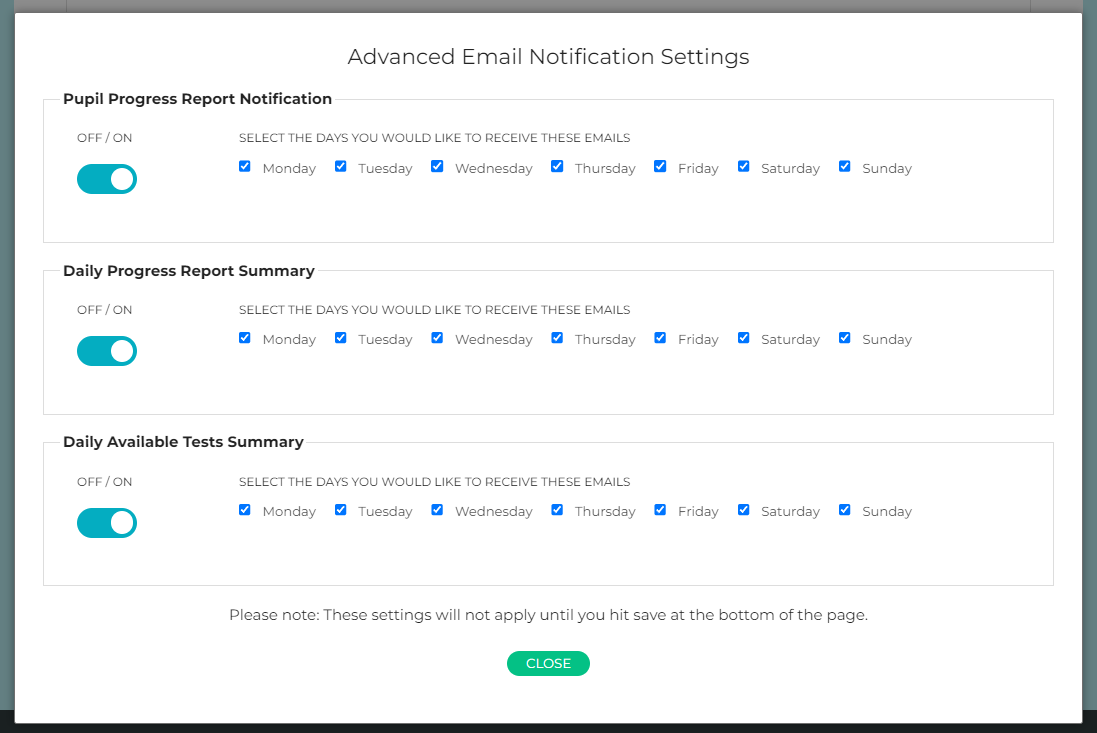Uncheck Tuesday under Daily Available Tests Summary
This screenshot has width=1097, height=733.
pyautogui.click(x=340, y=509)
